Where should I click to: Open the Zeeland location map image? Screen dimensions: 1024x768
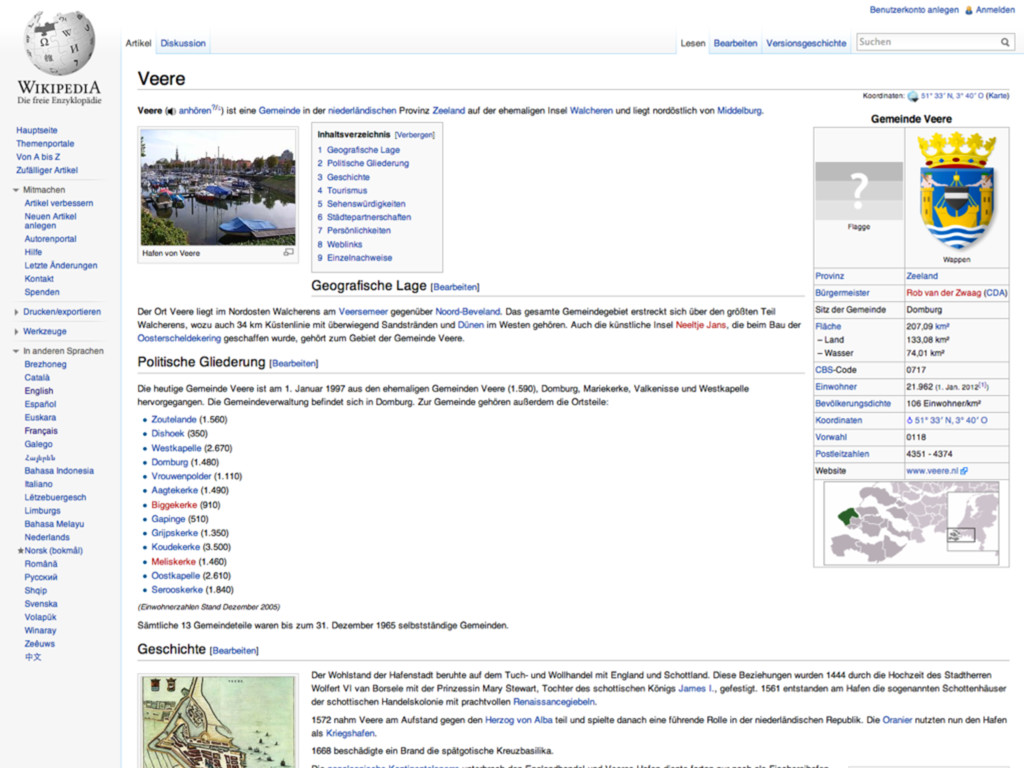click(912, 524)
